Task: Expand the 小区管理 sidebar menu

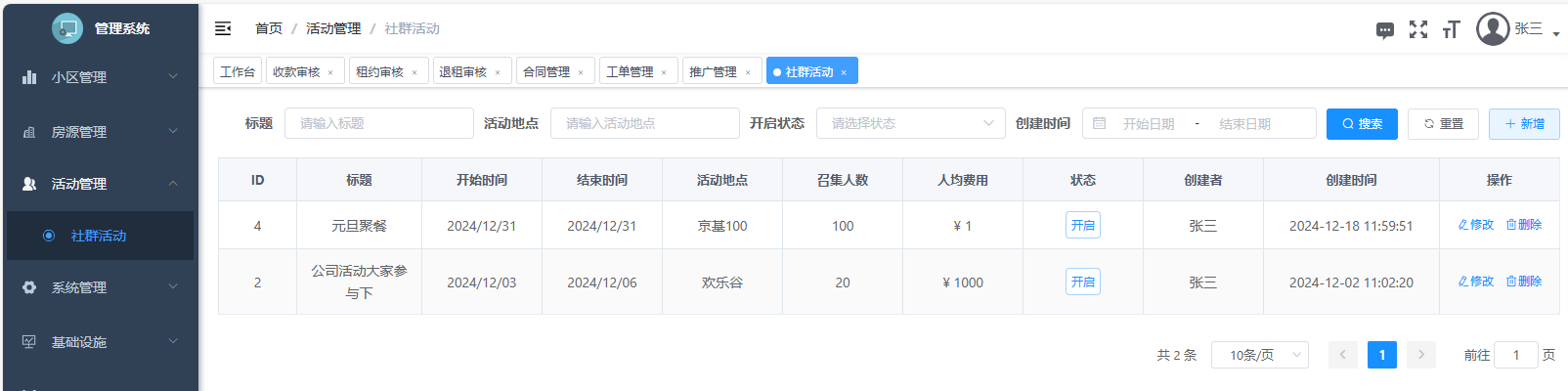Action: tap(98, 77)
